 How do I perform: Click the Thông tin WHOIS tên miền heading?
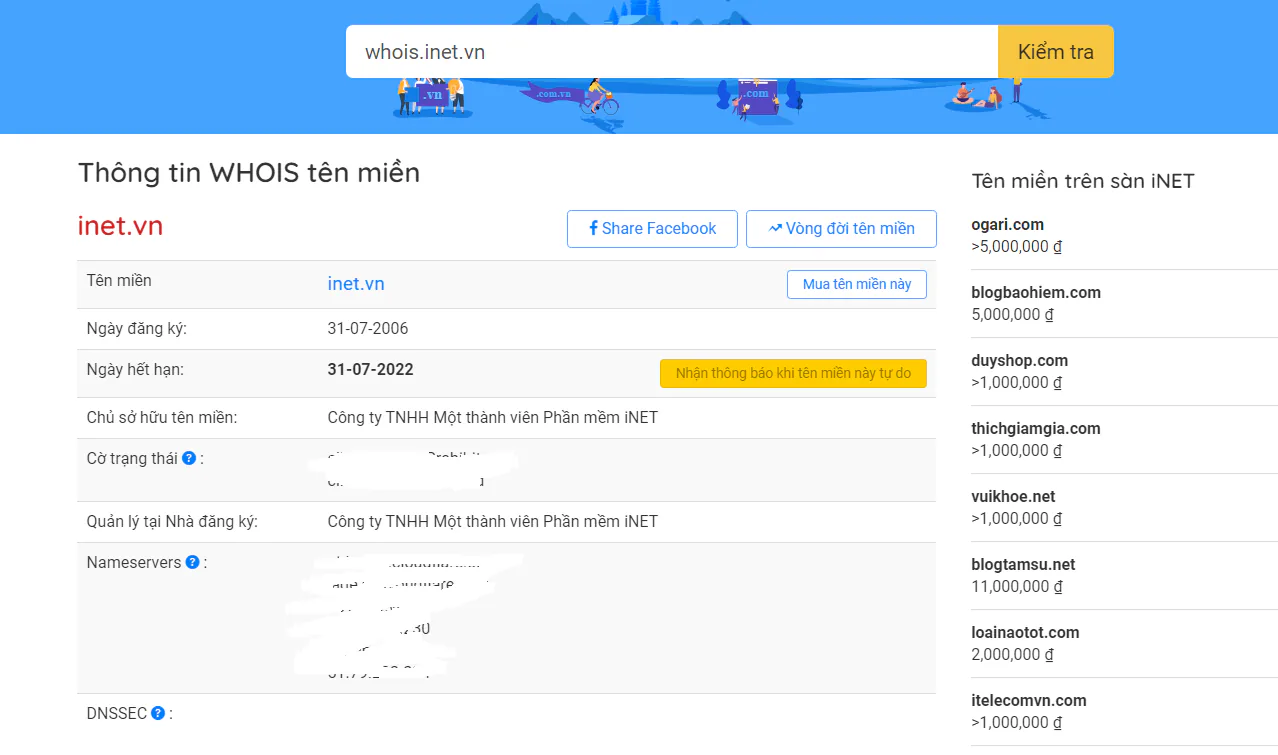pos(249,173)
